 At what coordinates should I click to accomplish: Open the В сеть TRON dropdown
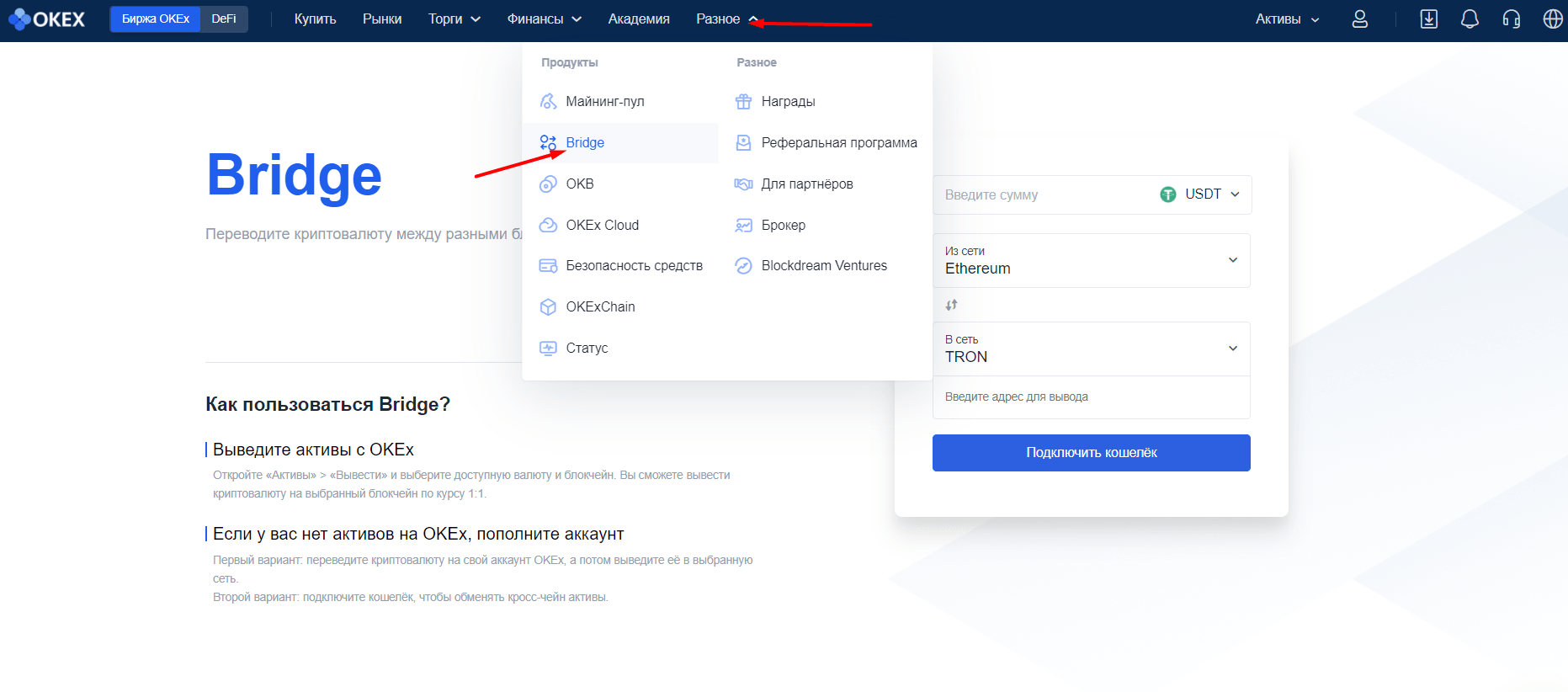pyautogui.click(x=1091, y=349)
